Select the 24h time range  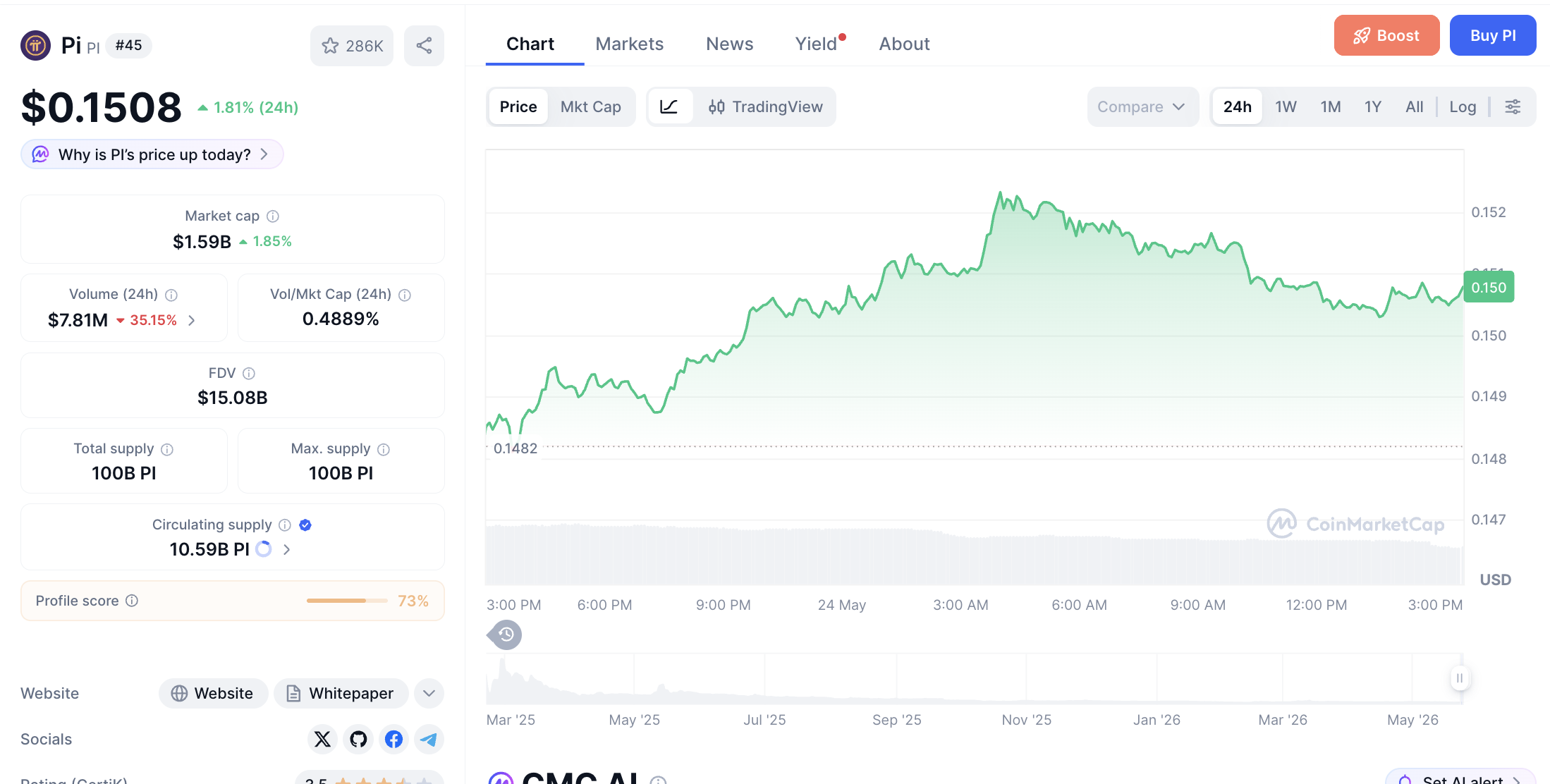click(1238, 107)
